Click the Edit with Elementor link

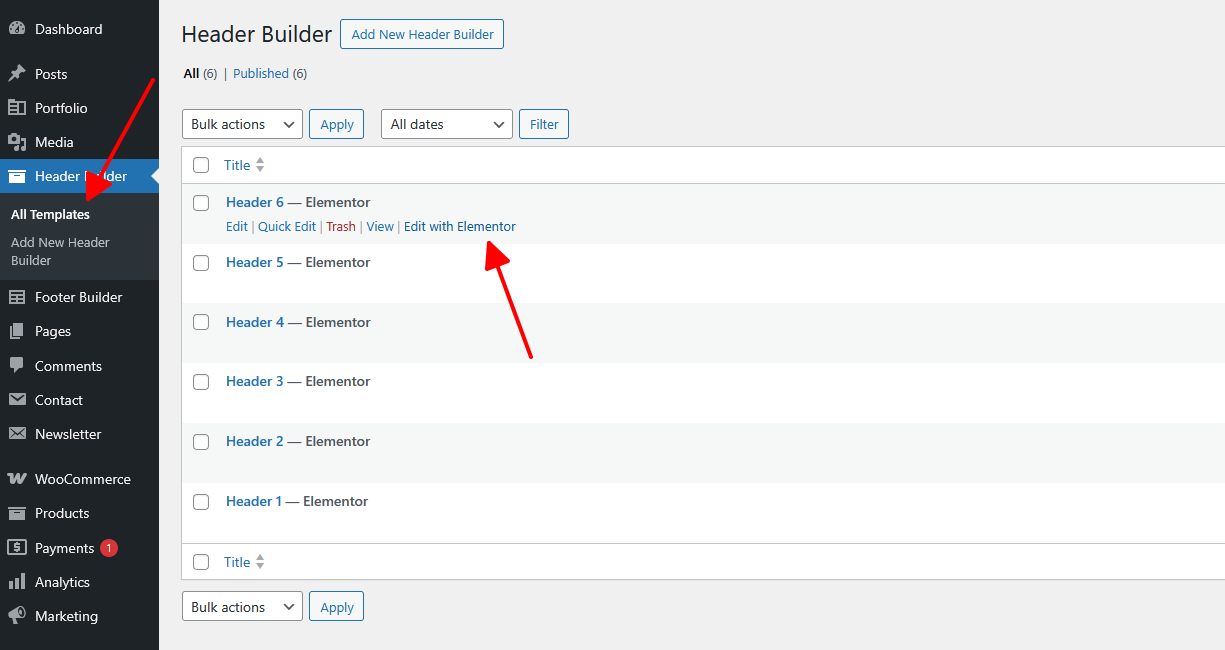coord(460,227)
